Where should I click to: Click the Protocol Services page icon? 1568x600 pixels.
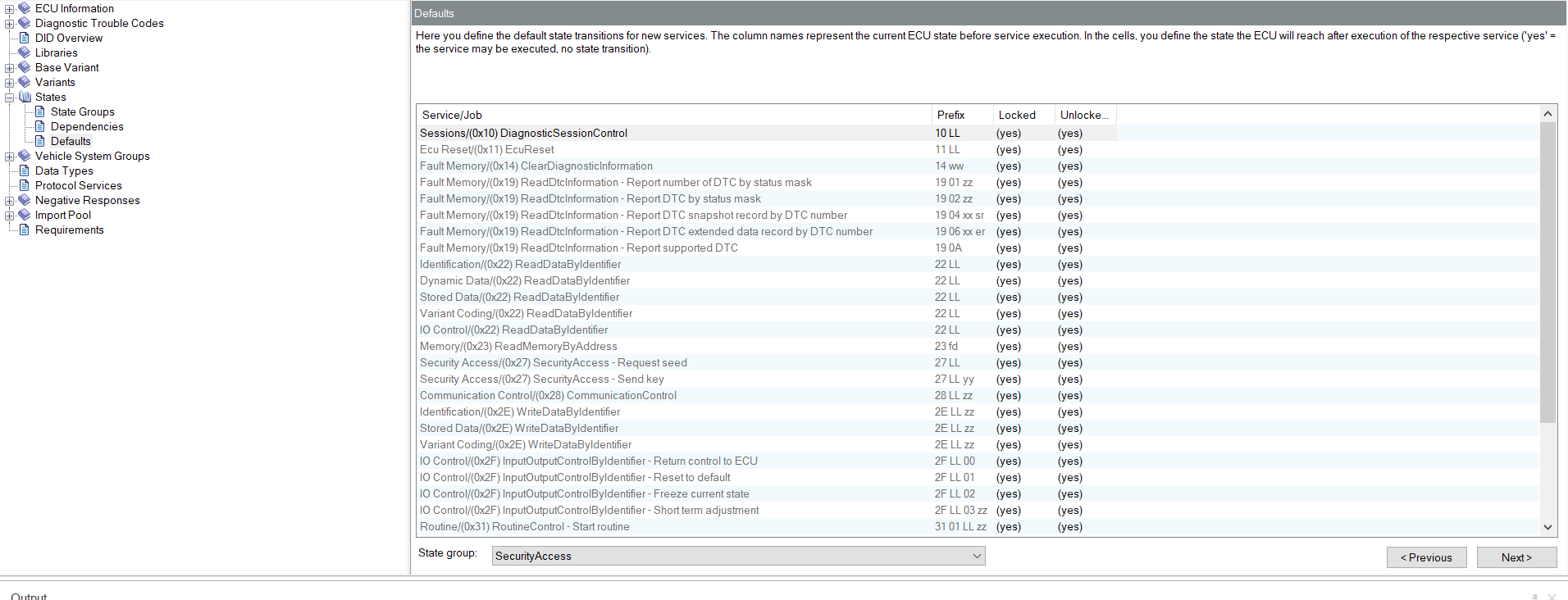coord(25,185)
